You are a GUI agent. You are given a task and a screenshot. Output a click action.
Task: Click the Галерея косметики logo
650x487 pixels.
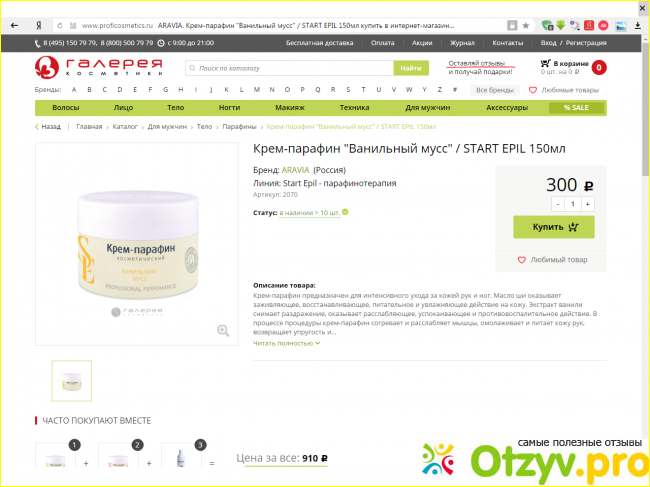pos(99,68)
